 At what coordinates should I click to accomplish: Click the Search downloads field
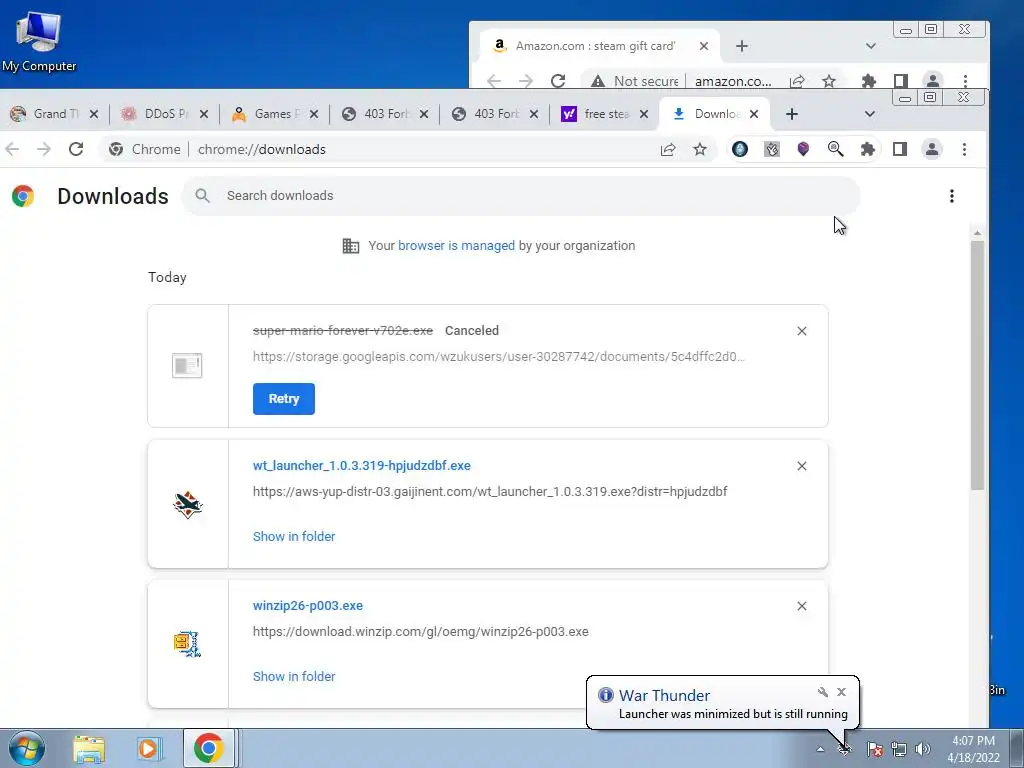click(x=520, y=196)
